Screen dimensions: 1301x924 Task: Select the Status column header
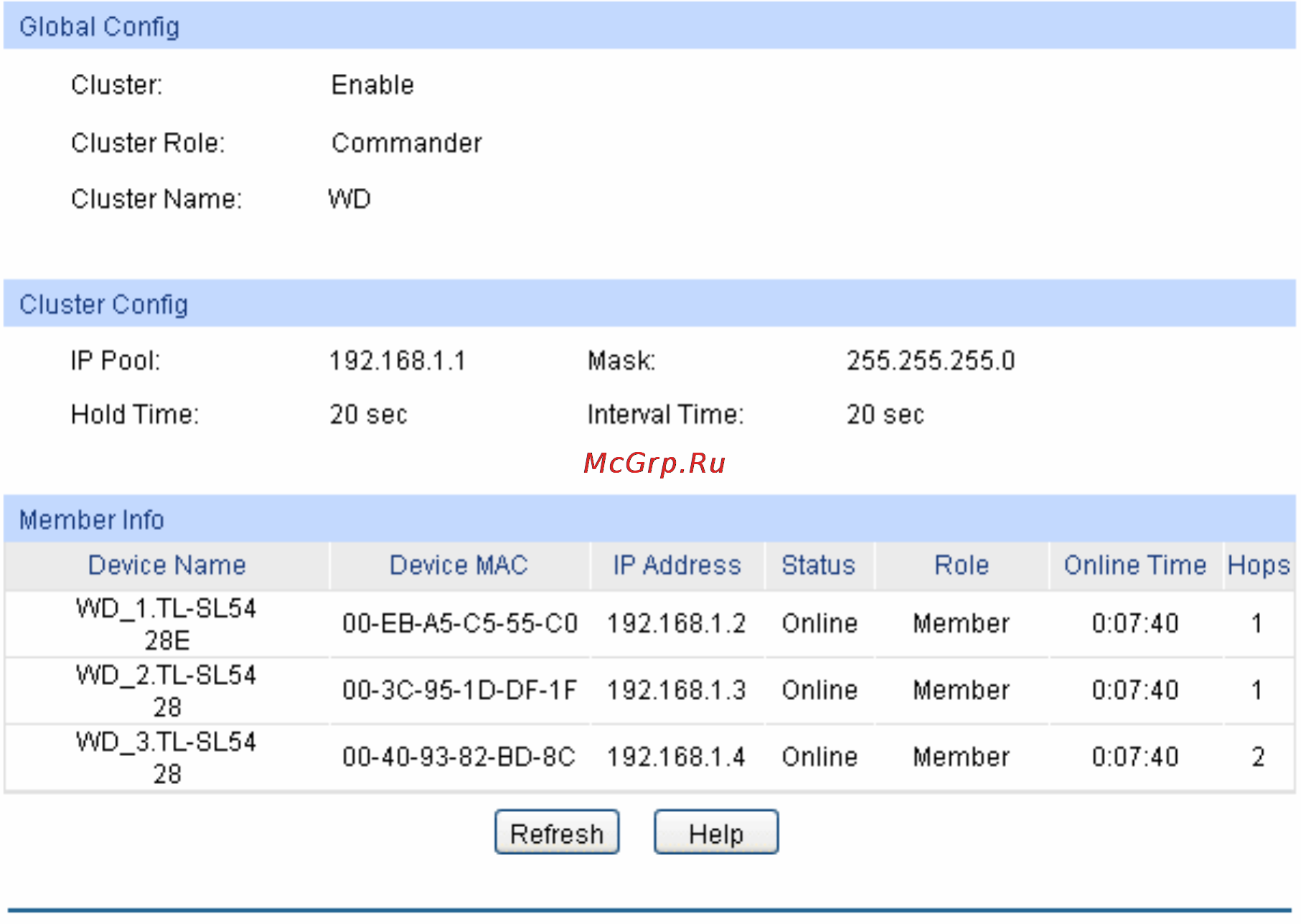point(819,565)
